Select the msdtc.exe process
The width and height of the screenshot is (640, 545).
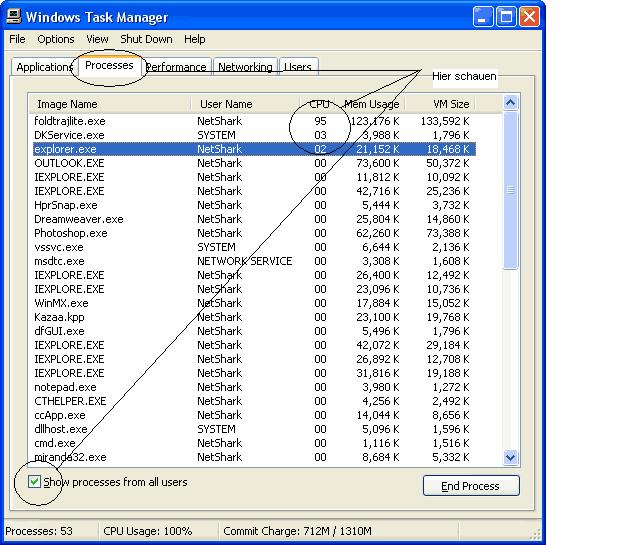pos(254,261)
